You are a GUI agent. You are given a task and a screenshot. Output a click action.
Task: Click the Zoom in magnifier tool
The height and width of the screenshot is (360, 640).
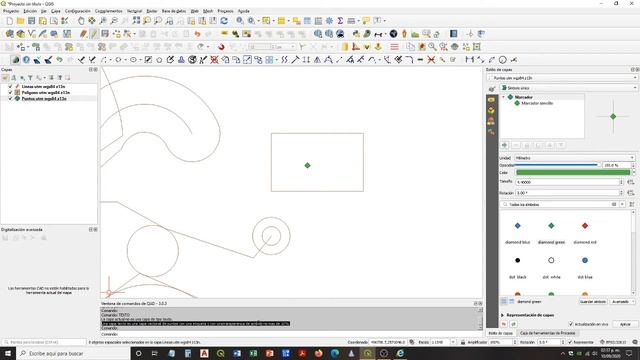[x=103, y=21]
